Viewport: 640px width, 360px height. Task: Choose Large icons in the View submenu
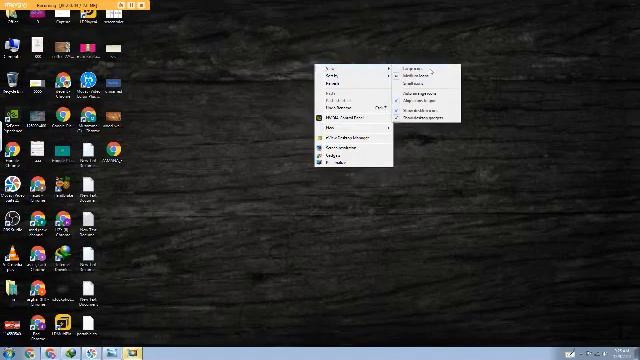coord(427,69)
